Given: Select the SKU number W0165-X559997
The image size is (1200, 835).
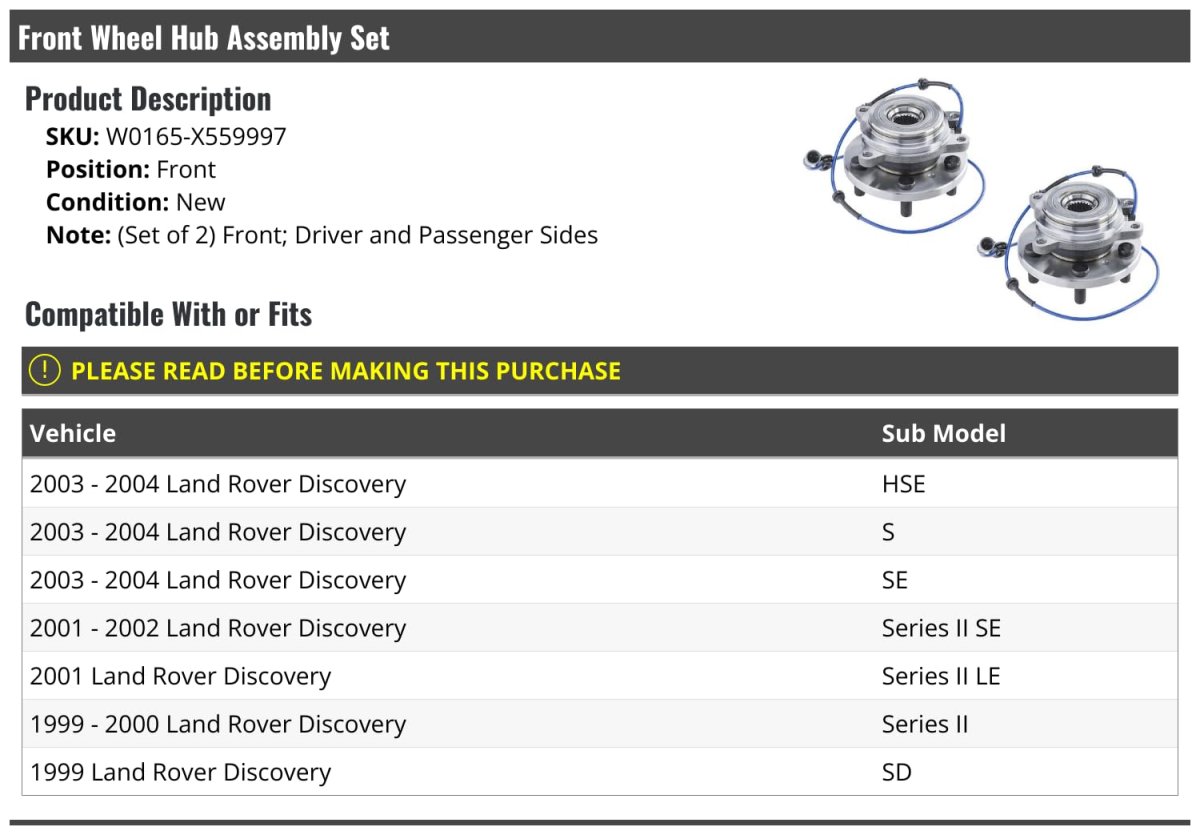Looking at the screenshot, I should (x=196, y=137).
